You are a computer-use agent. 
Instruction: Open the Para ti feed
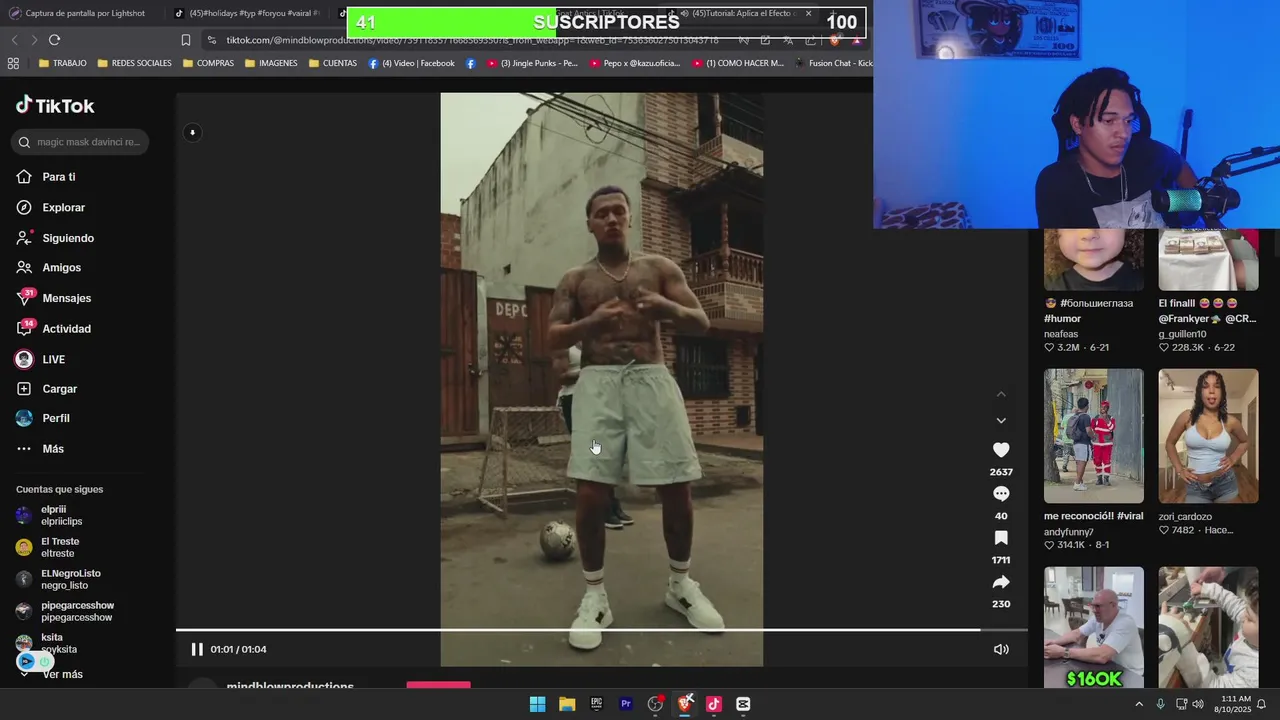[46, 177]
